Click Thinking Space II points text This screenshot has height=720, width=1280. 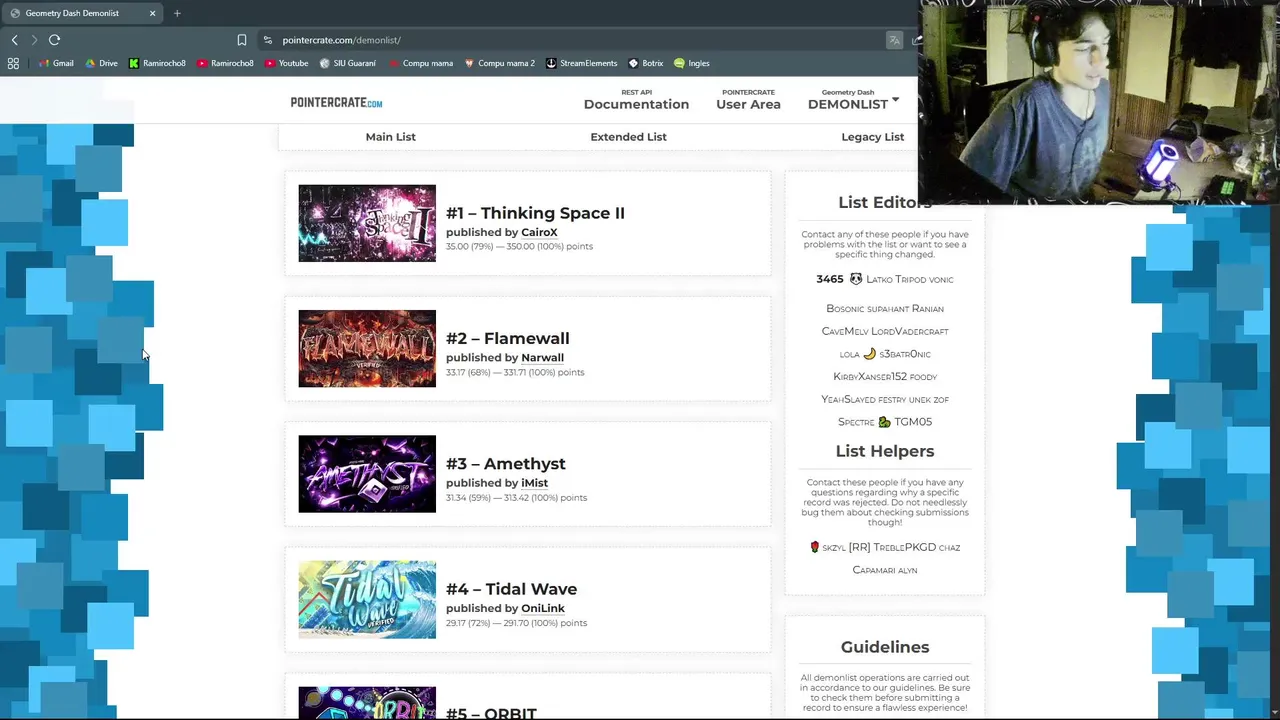519,246
